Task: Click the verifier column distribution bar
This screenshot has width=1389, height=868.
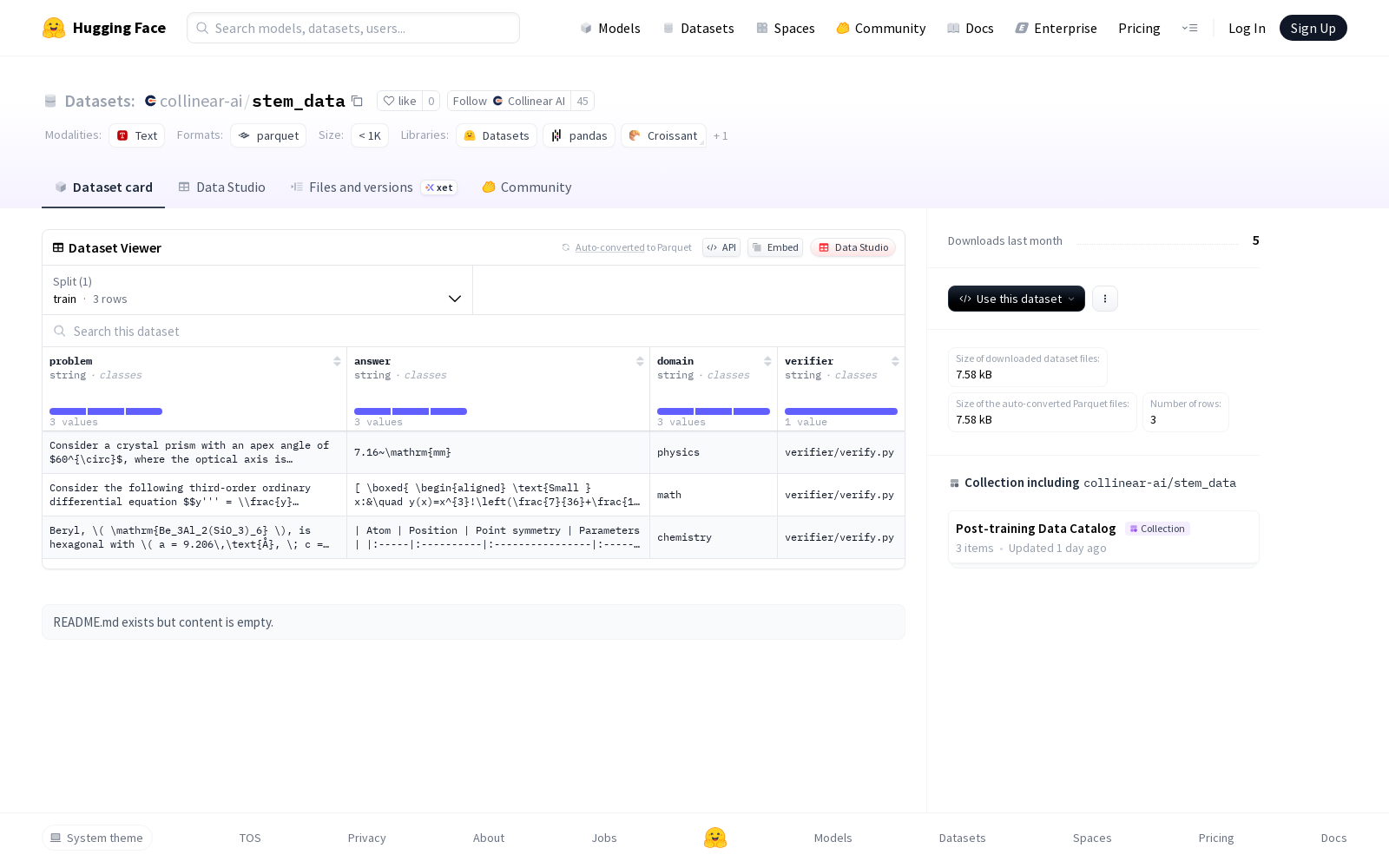Action: point(841,411)
